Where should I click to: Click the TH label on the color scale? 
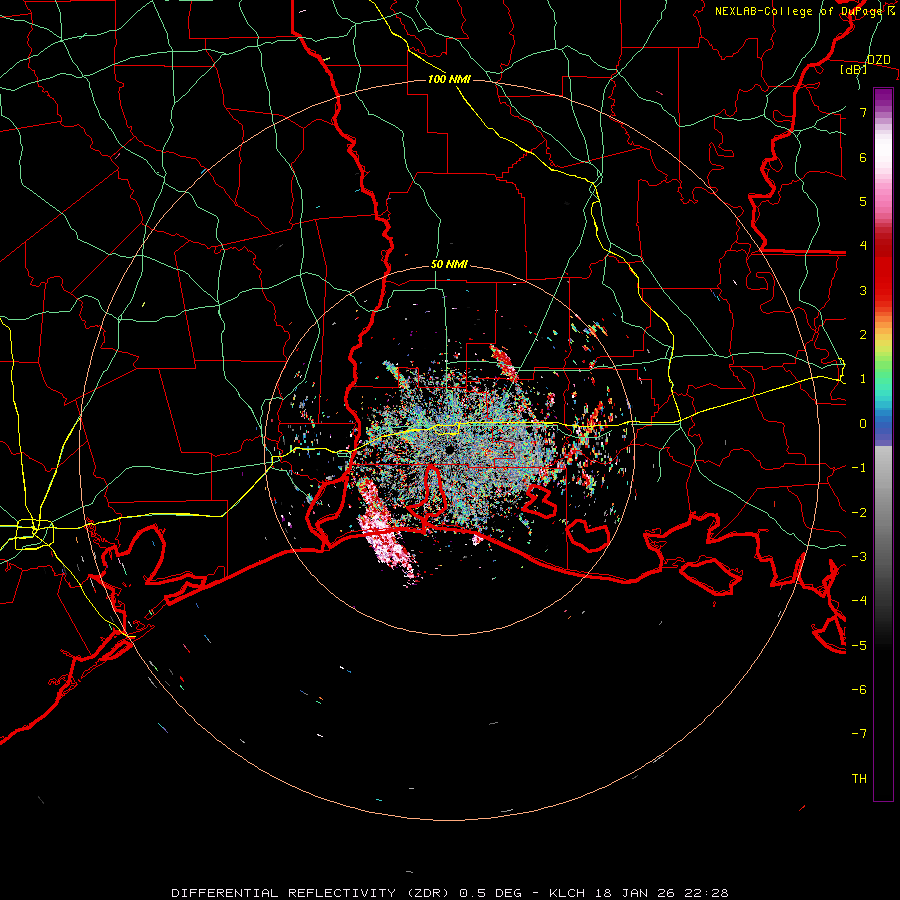tap(859, 779)
